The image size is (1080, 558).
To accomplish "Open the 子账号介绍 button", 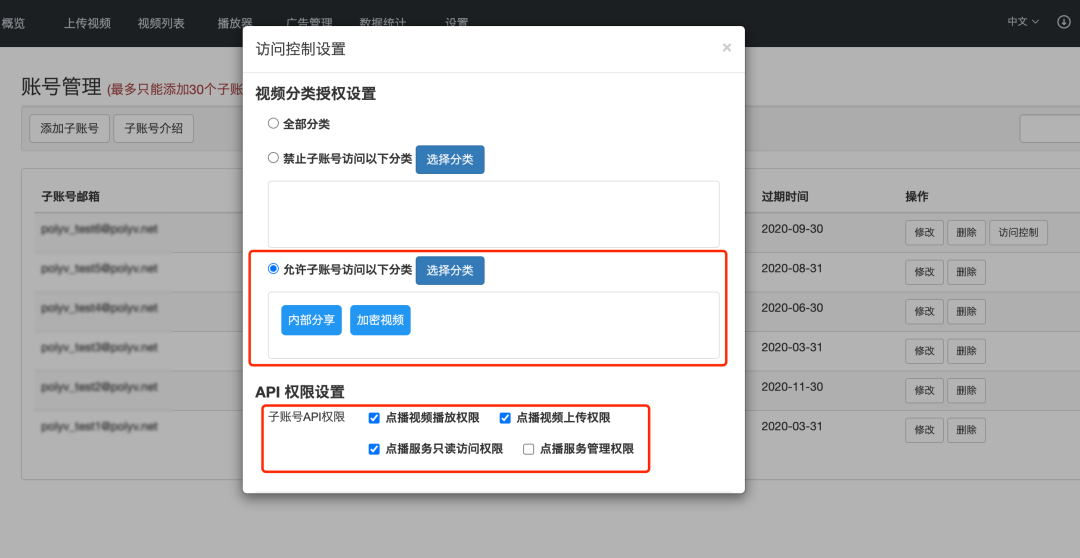I will click(x=154, y=129).
